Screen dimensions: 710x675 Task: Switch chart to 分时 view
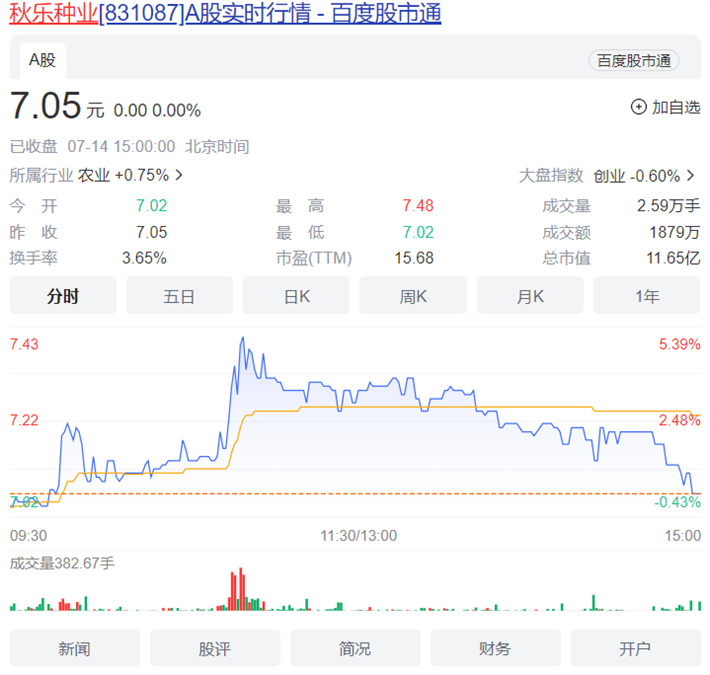(x=63, y=296)
